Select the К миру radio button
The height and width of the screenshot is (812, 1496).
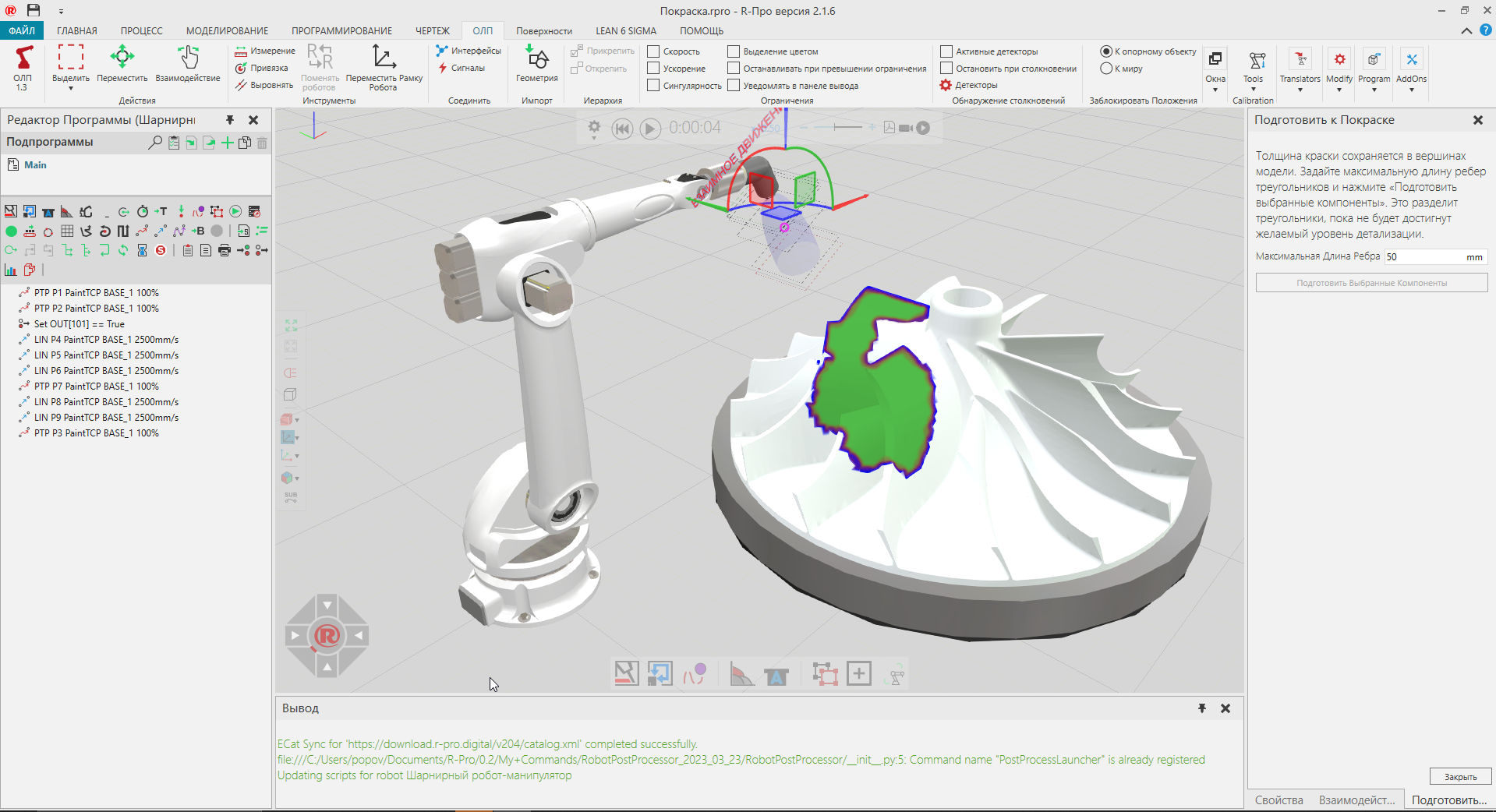1106,69
